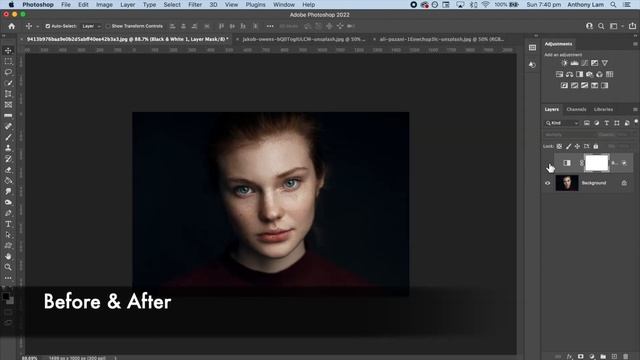Image resolution: width=640 pixels, height=360 pixels.
Task: Add a Curves adjustment
Action: pos(584,63)
